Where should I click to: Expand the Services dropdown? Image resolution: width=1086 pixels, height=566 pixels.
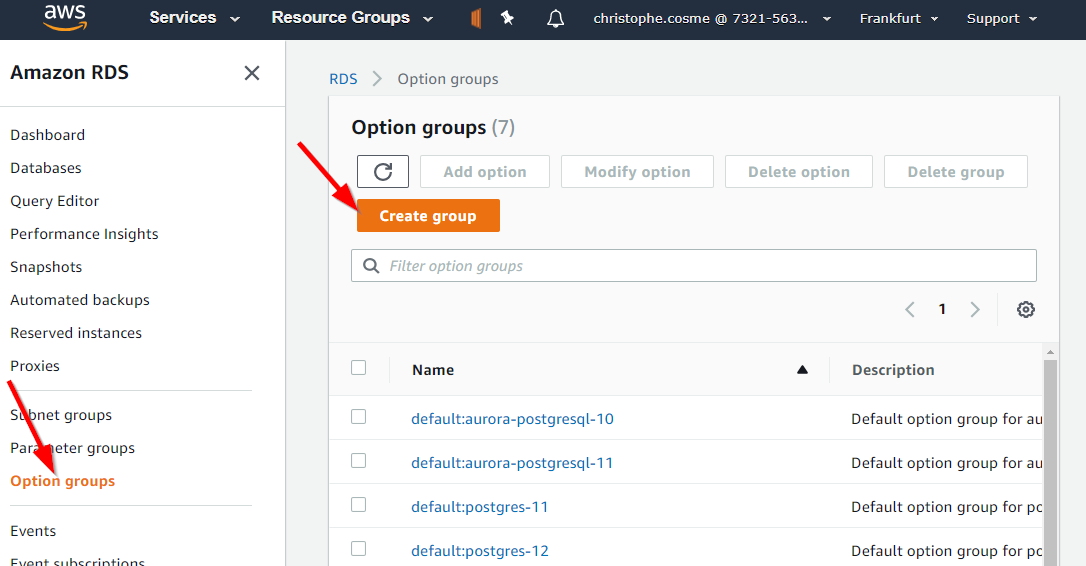(x=195, y=18)
